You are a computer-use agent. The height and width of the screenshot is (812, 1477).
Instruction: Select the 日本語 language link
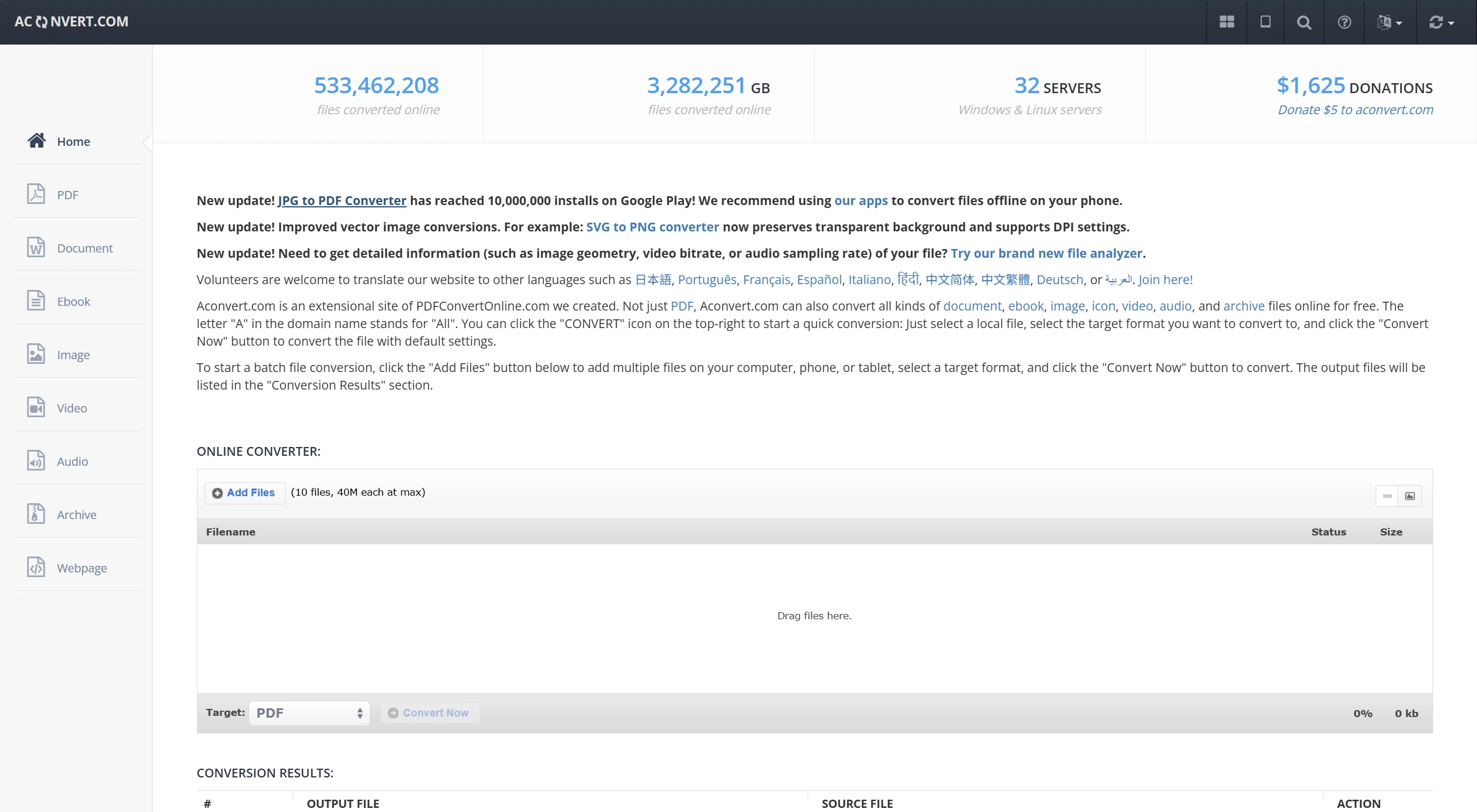pyautogui.click(x=654, y=280)
